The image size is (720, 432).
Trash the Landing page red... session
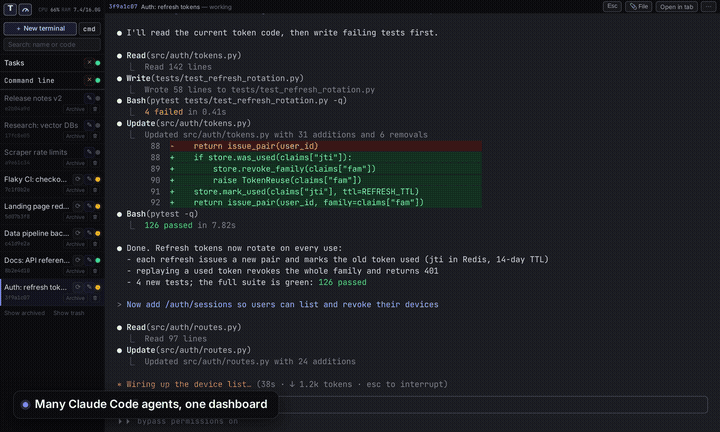[x=95, y=217]
